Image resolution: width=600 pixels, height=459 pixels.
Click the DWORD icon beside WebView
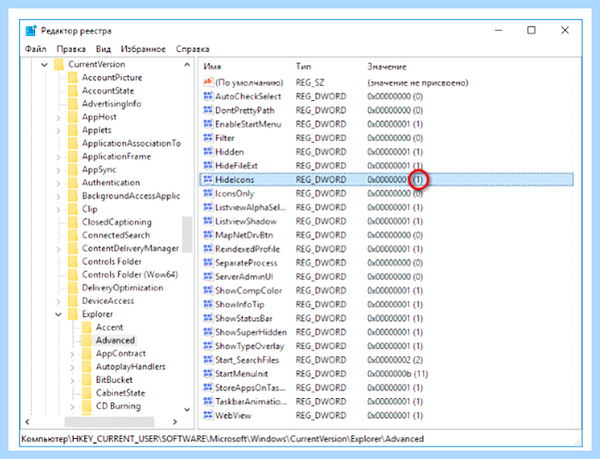point(208,415)
